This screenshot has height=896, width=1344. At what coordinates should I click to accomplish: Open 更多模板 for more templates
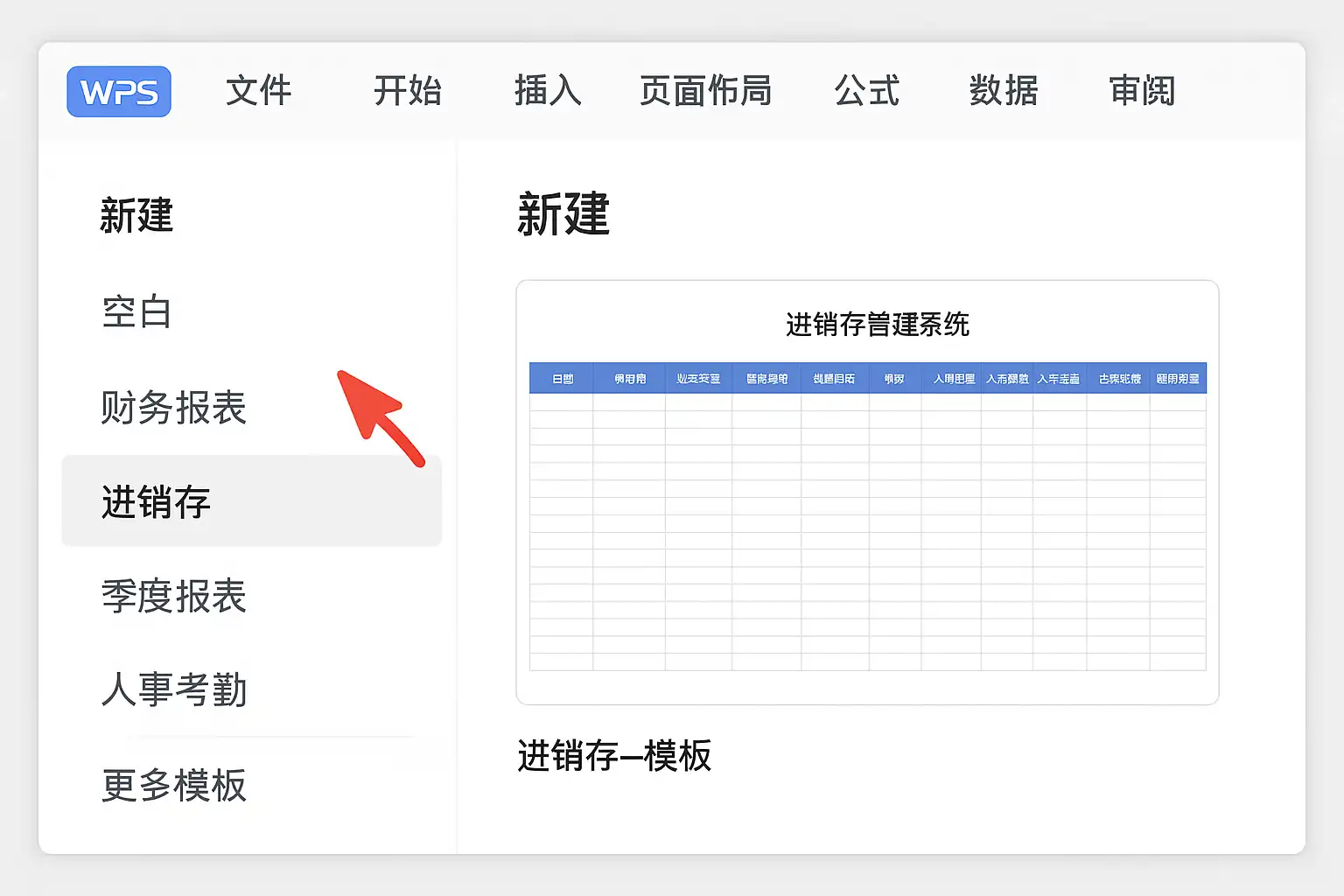pos(173,785)
